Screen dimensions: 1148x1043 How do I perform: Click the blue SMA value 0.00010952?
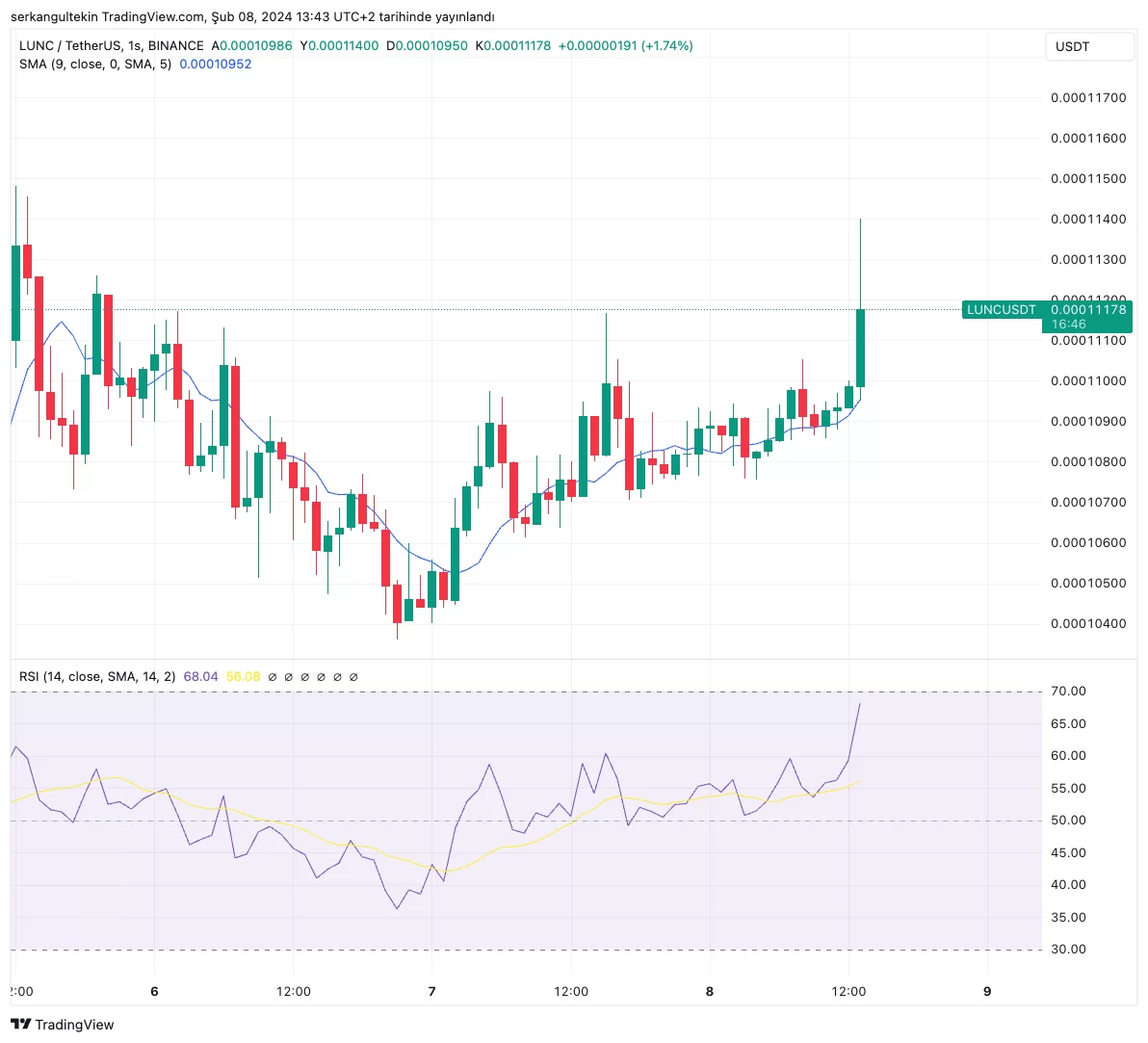[216, 64]
